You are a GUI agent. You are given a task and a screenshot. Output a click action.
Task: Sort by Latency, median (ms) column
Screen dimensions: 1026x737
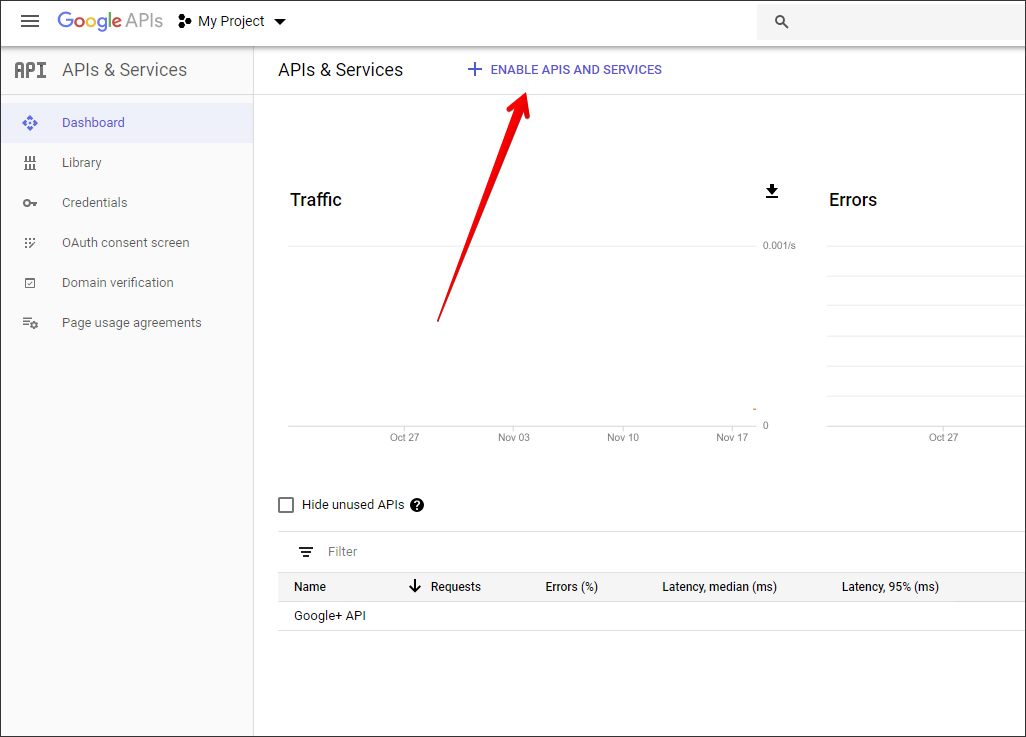(x=719, y=587)
